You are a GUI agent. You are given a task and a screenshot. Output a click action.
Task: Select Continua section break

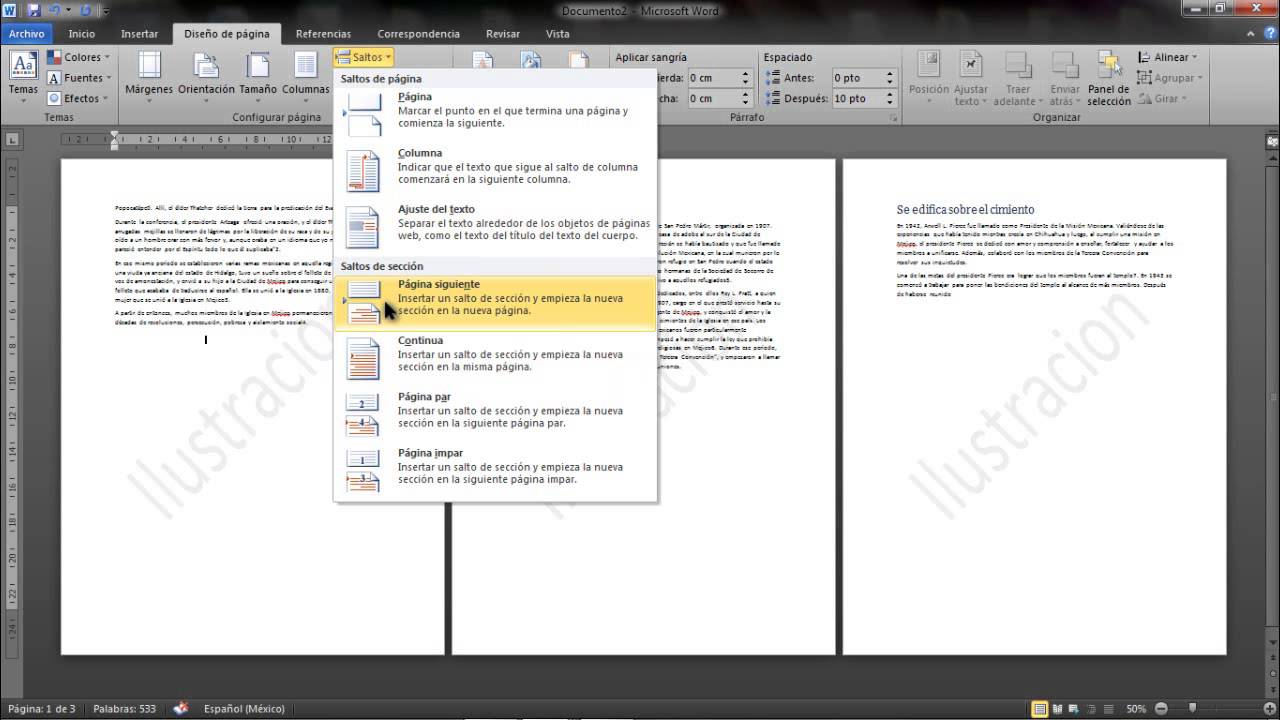pyautogui.click(x=496, y=360)
